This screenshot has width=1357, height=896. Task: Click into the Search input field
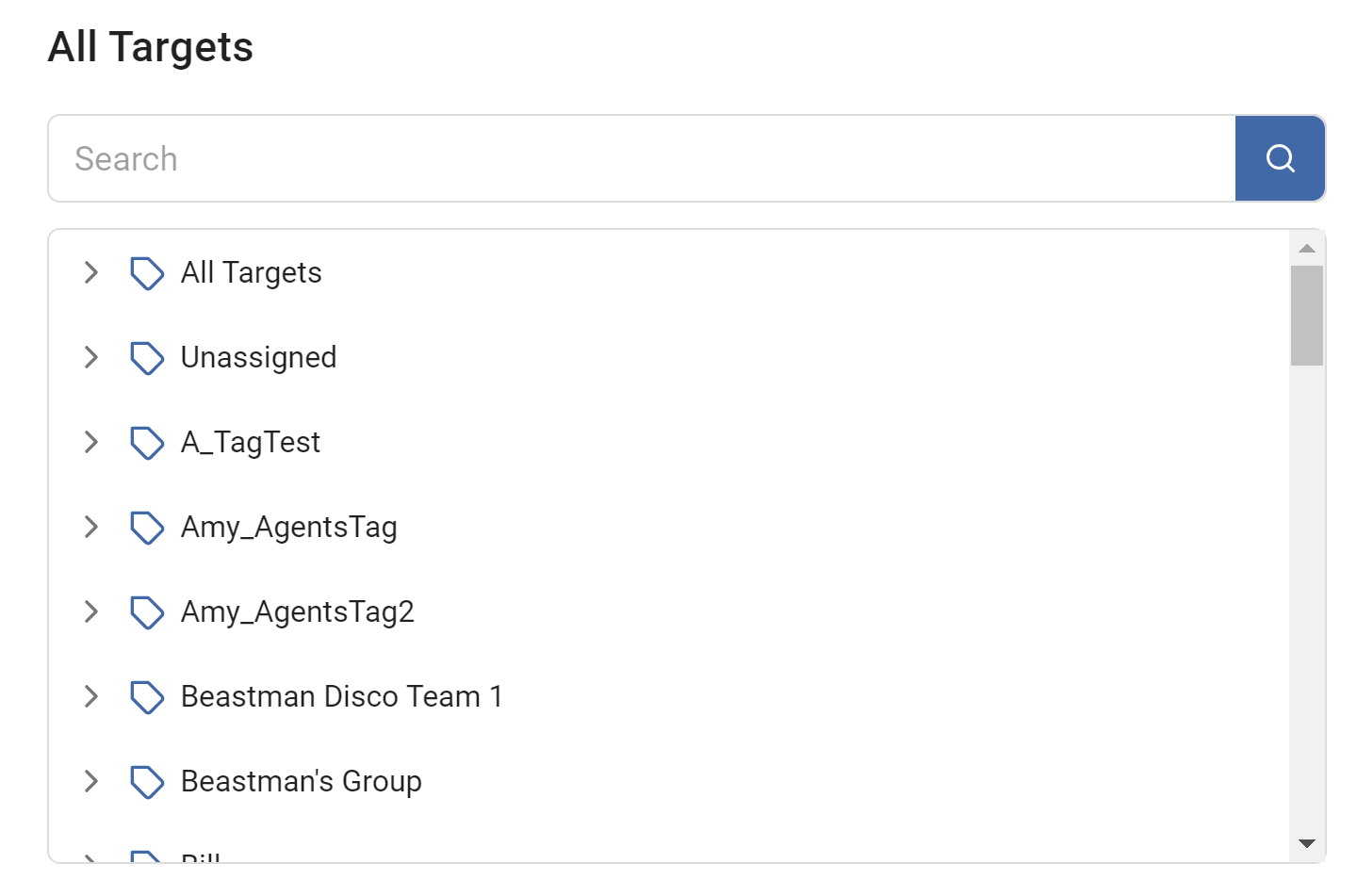(x=641, y=158)
